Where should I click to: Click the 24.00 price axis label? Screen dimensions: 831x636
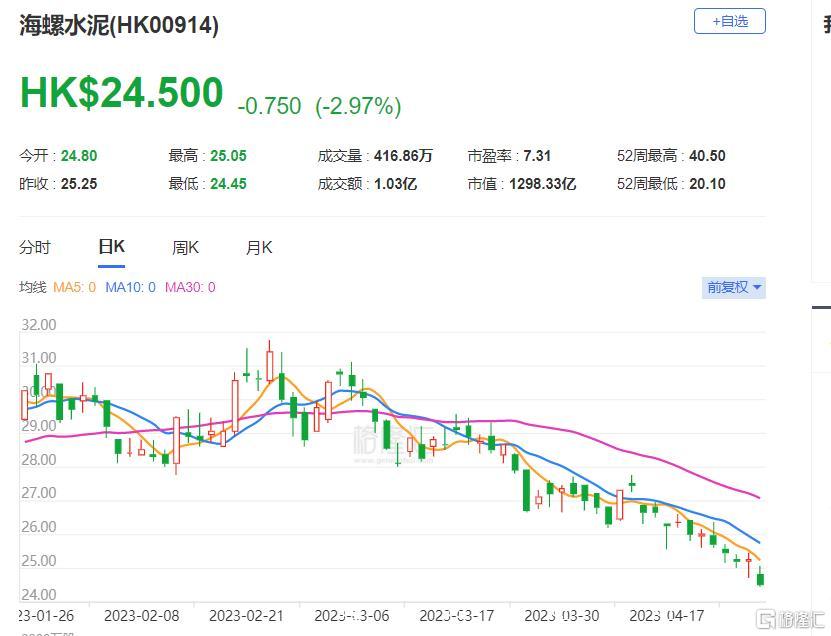pyautogui.click(x=39, y=594)
